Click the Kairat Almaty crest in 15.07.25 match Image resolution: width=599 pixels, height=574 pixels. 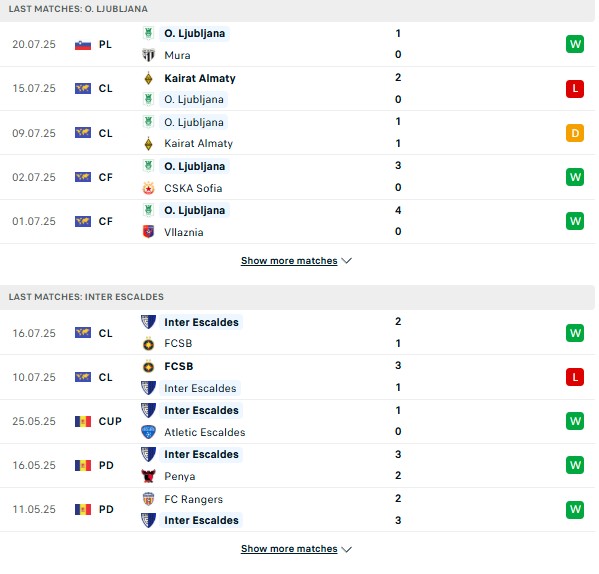click(148, 78)
